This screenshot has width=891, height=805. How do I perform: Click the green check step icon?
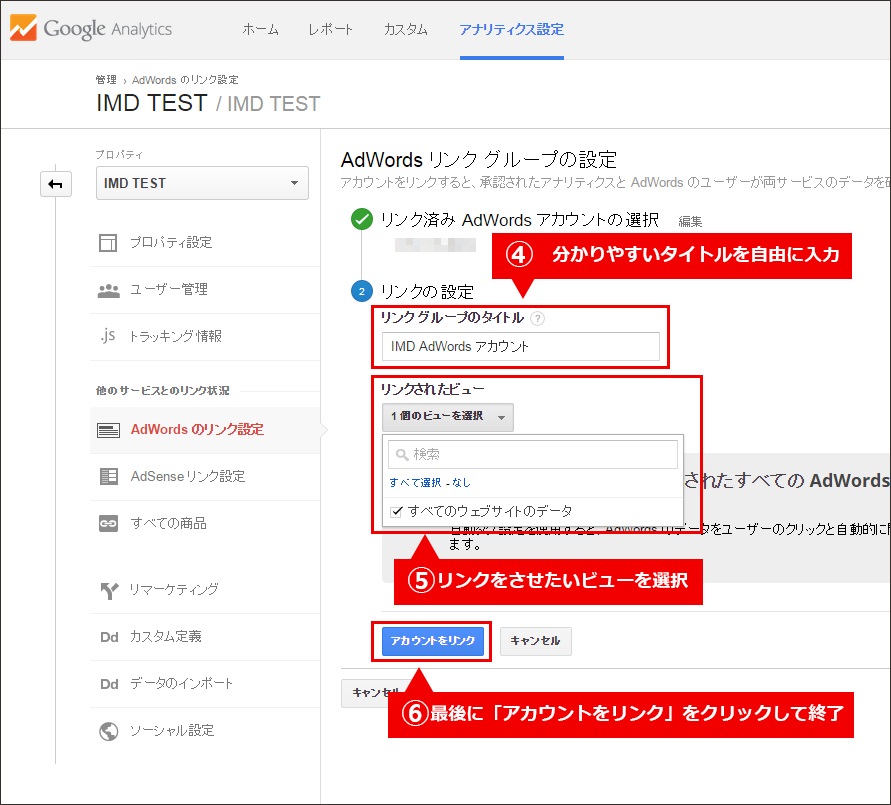(x=362, y=219)
